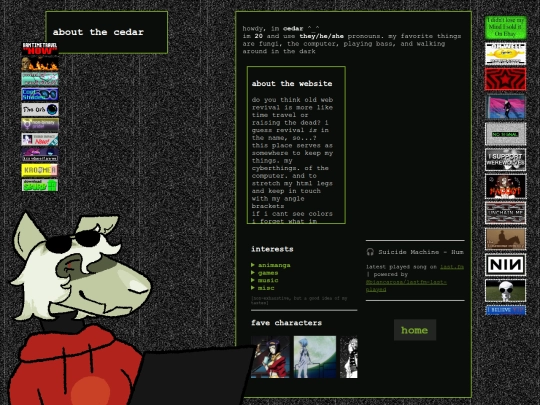
Task: Click the dark purple badge above Kromer
Action: click(40, 155)
